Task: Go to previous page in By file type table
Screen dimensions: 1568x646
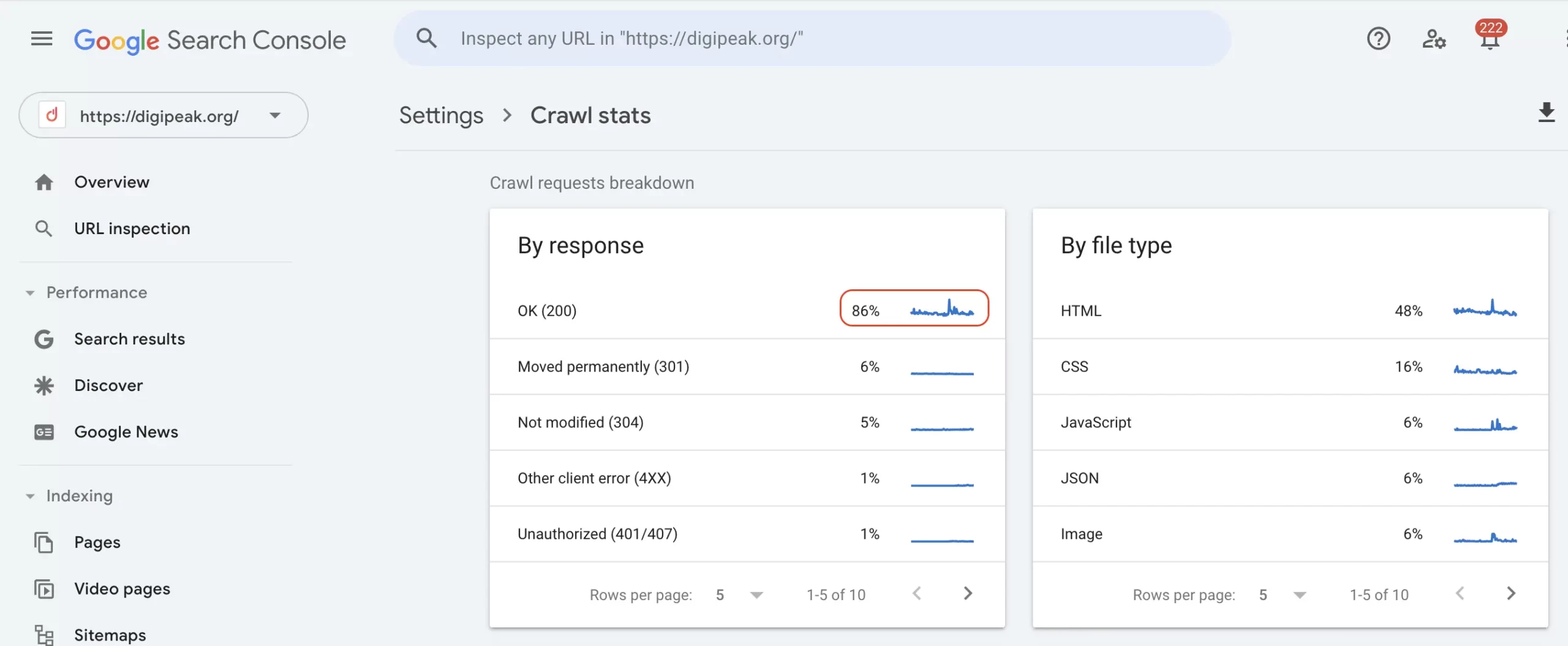Action: [1460, 593]
